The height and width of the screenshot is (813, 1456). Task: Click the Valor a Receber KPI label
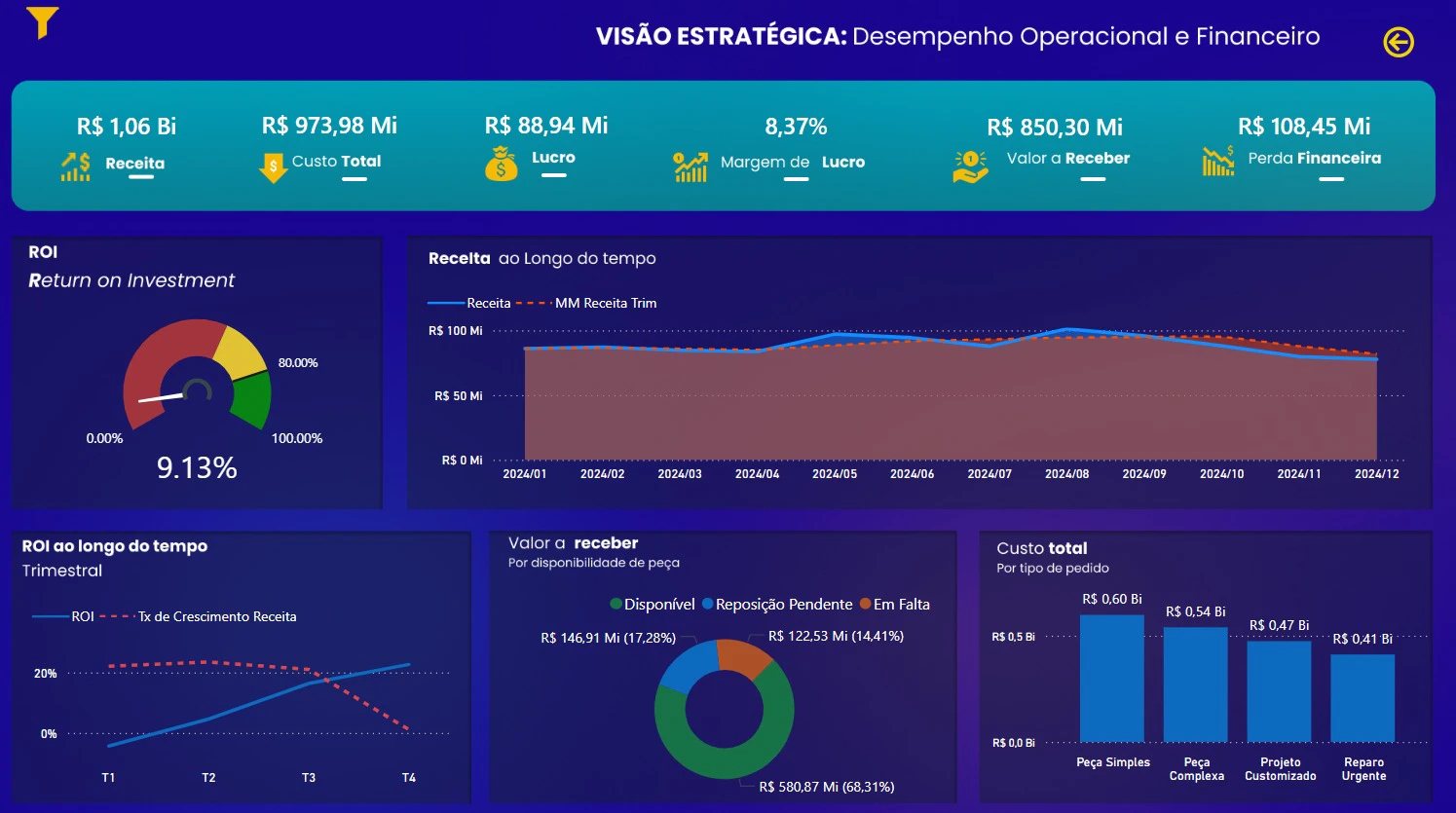pyautogui.click(x=1068, y=159)
